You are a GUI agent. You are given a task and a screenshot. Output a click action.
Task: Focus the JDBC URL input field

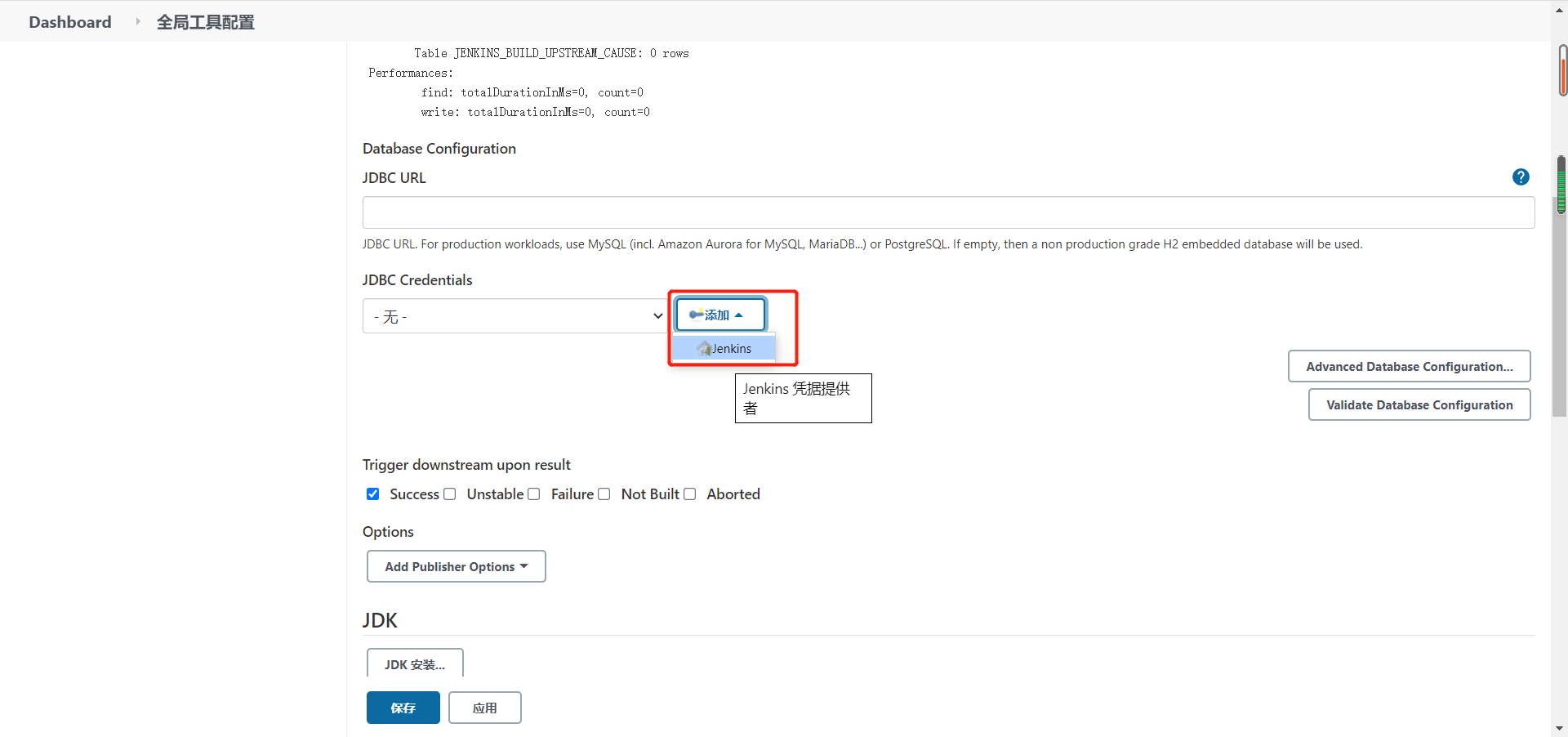pyautogui.click(x=949, y=212)
